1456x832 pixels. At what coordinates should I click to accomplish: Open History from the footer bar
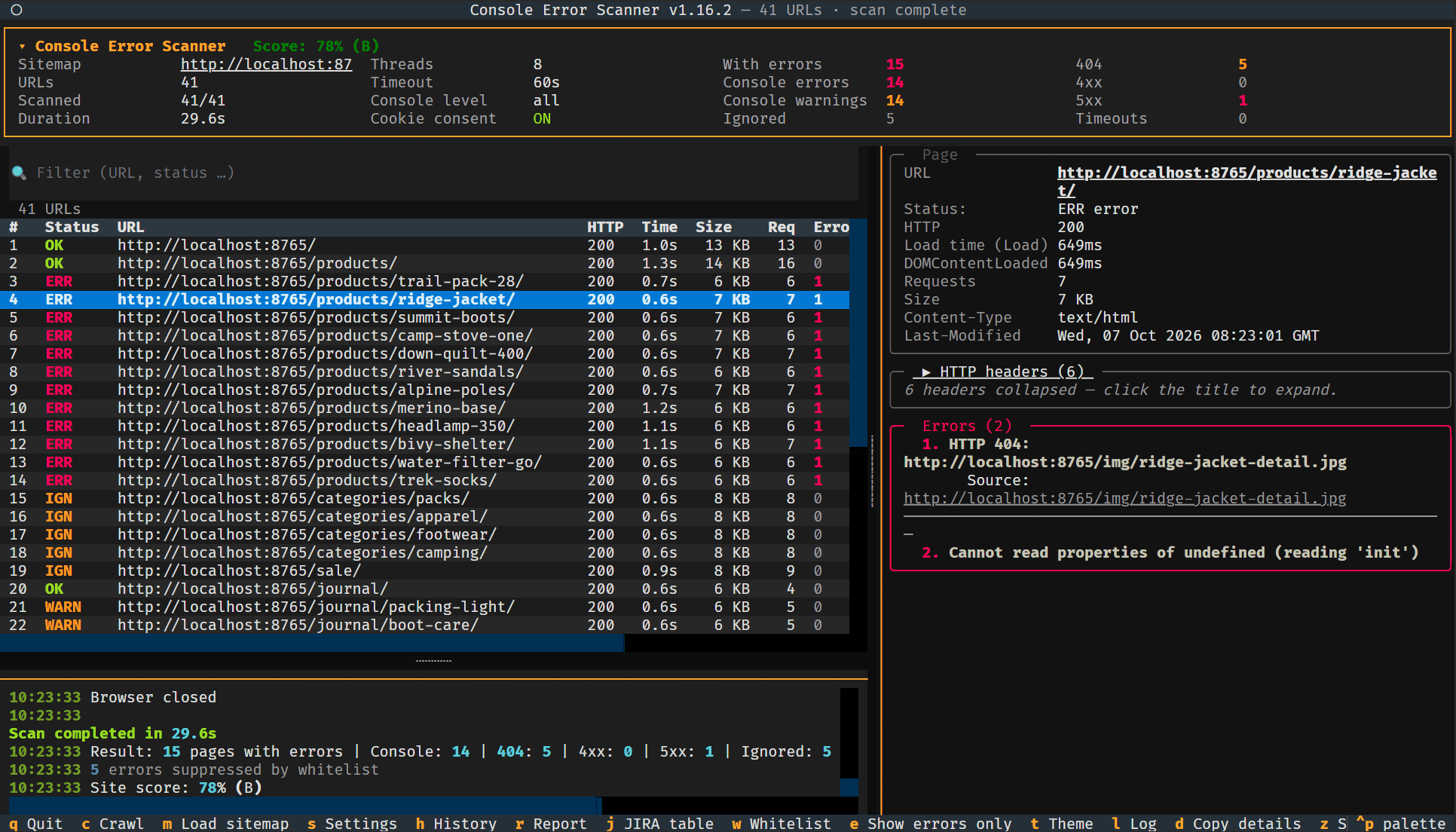(x=456, y=824)
